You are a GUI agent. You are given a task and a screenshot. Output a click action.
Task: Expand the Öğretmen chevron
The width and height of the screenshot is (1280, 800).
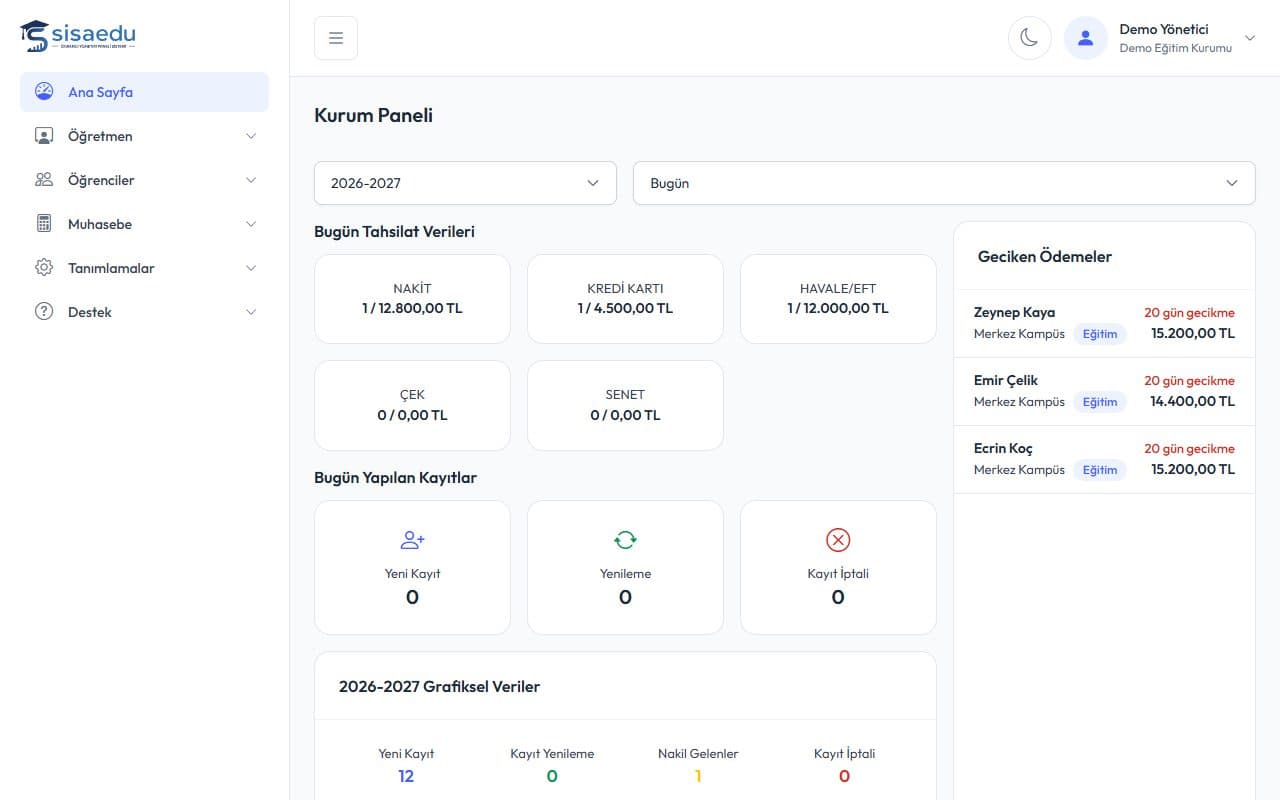click(x=251, y=136)
